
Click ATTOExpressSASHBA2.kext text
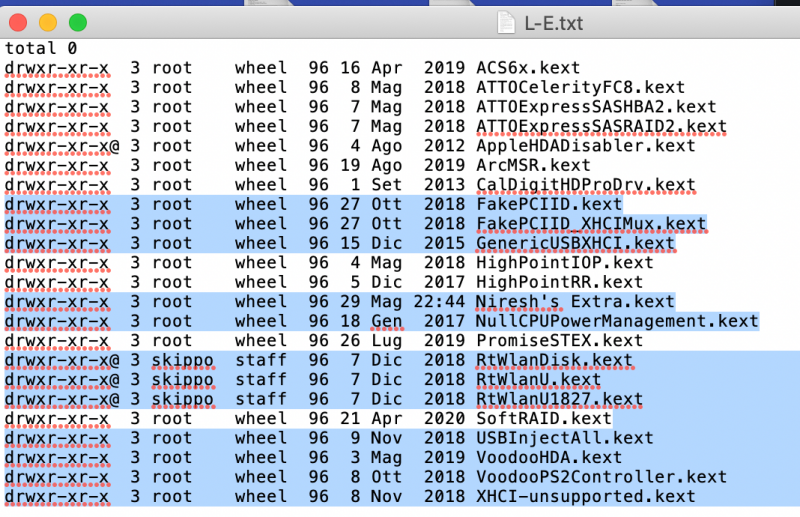click(x=596, y=107)
